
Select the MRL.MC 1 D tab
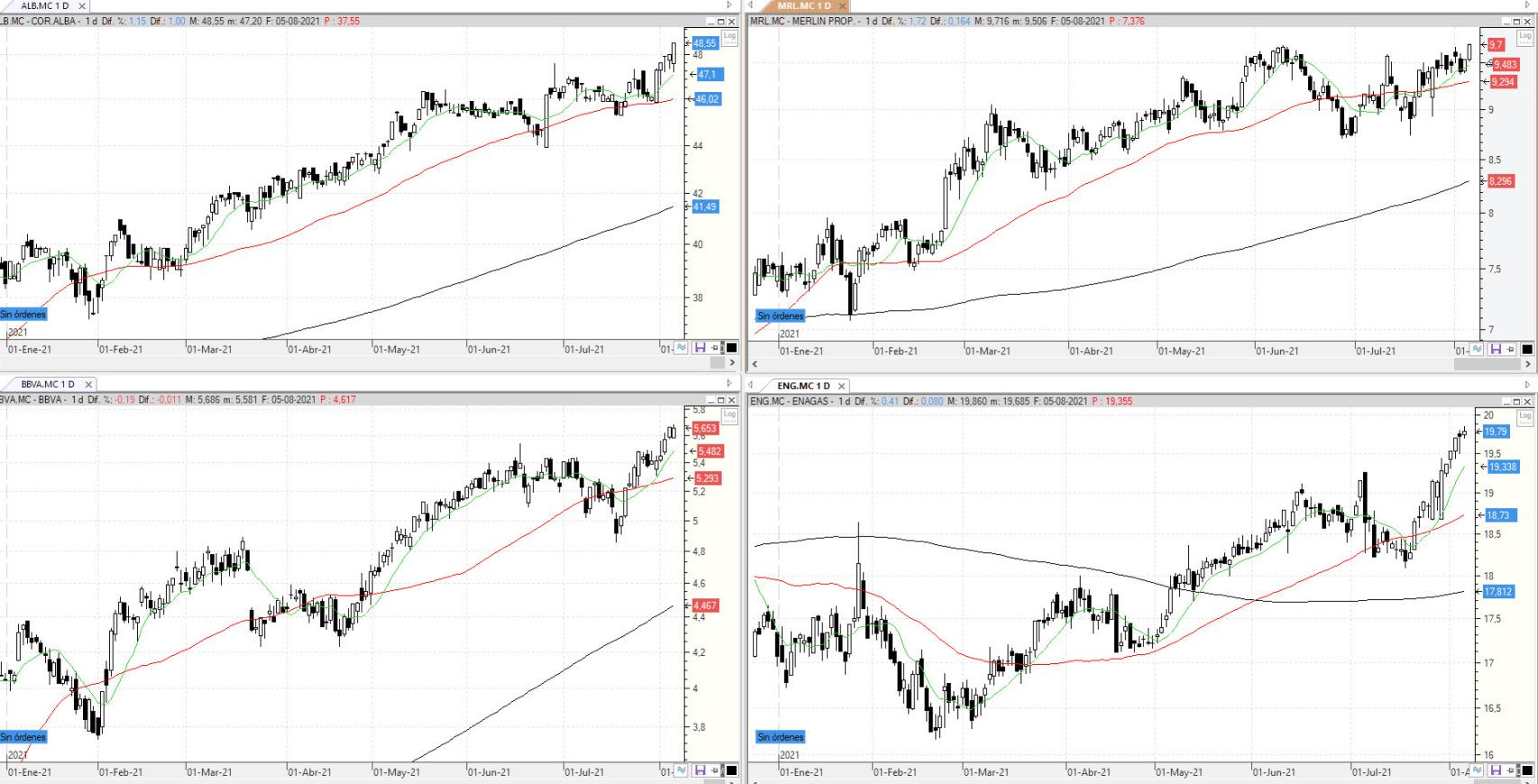point(803,6)
